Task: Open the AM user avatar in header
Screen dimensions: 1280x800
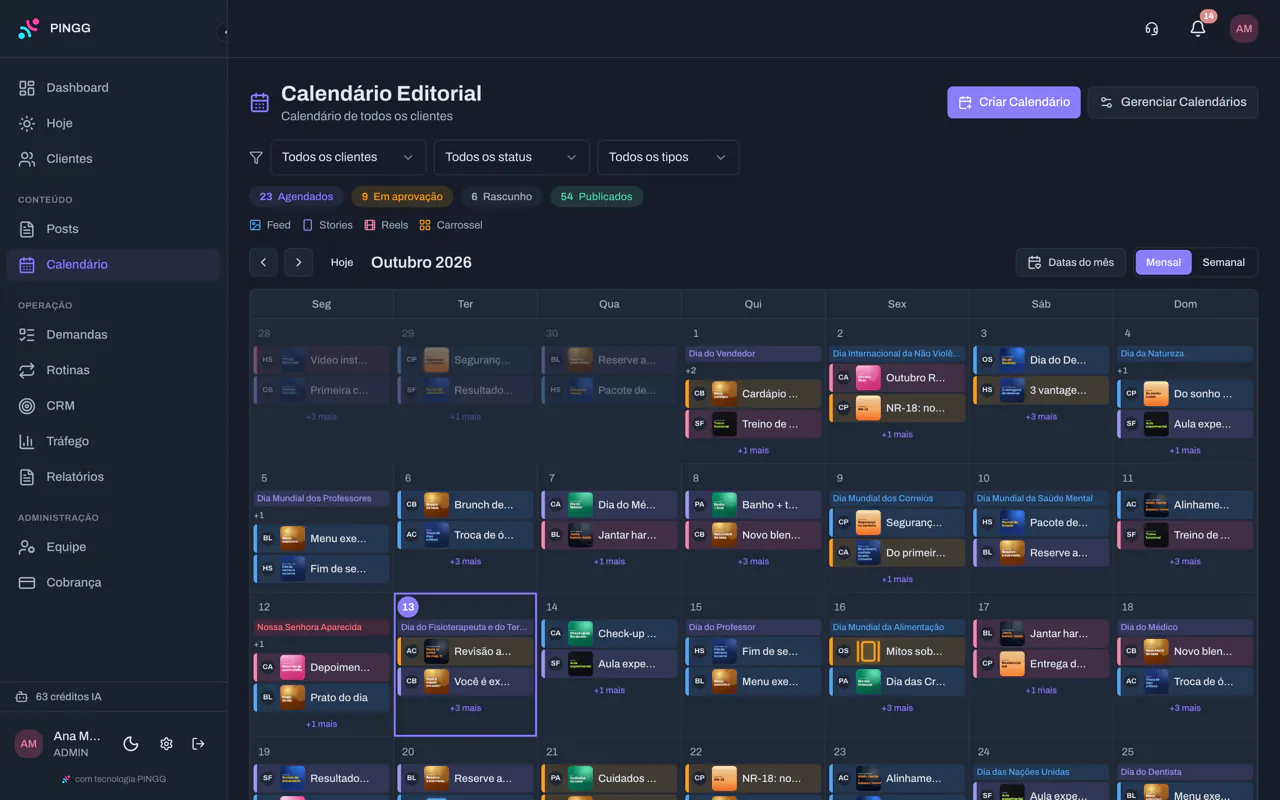Action: (1244, 28)
